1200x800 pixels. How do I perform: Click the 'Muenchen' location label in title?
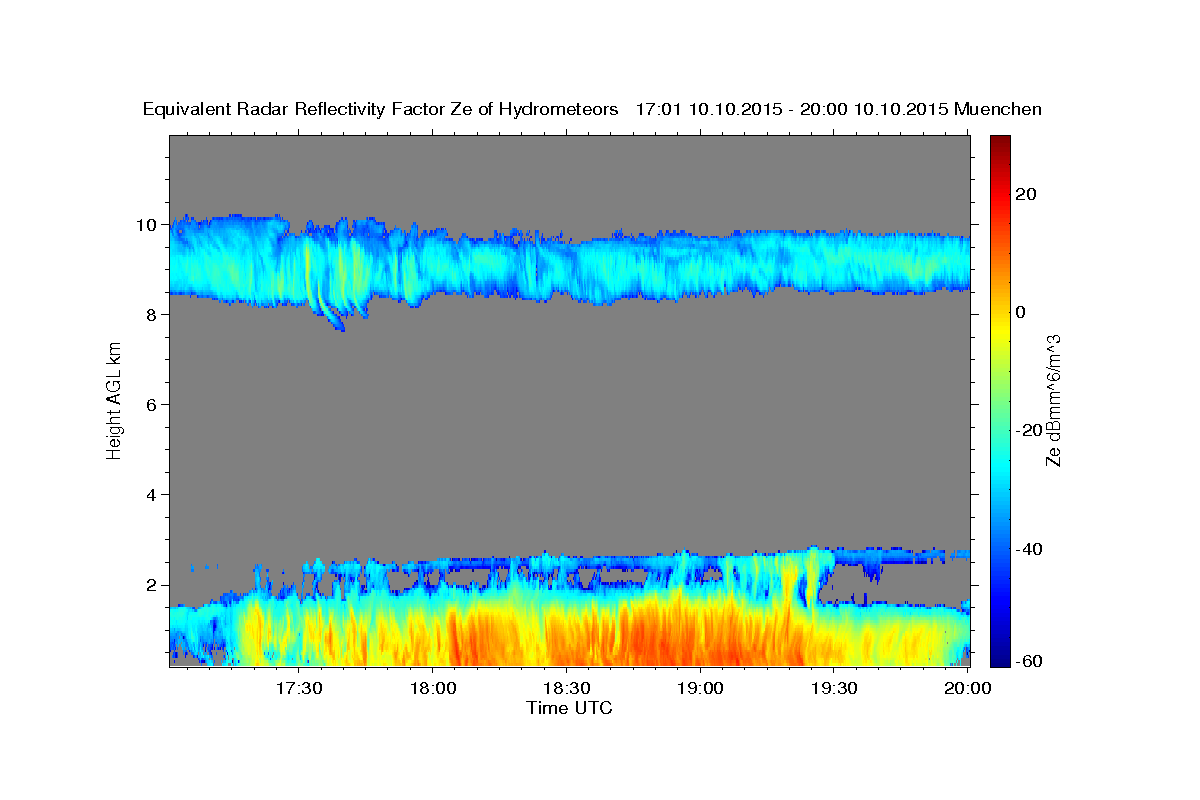pos(998,109)
